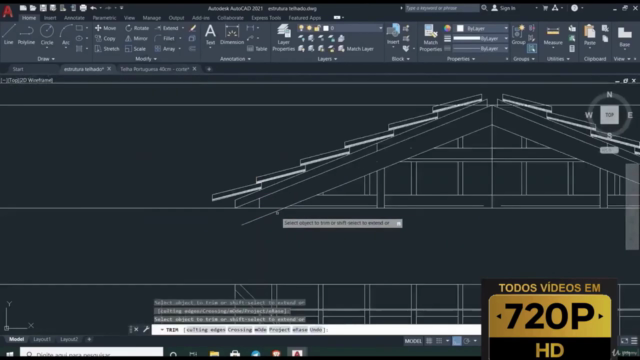The width and height of the screenshot is (640, 360).
Task: Open the Insert ribbon tab
Action: (x=50, y=18)
